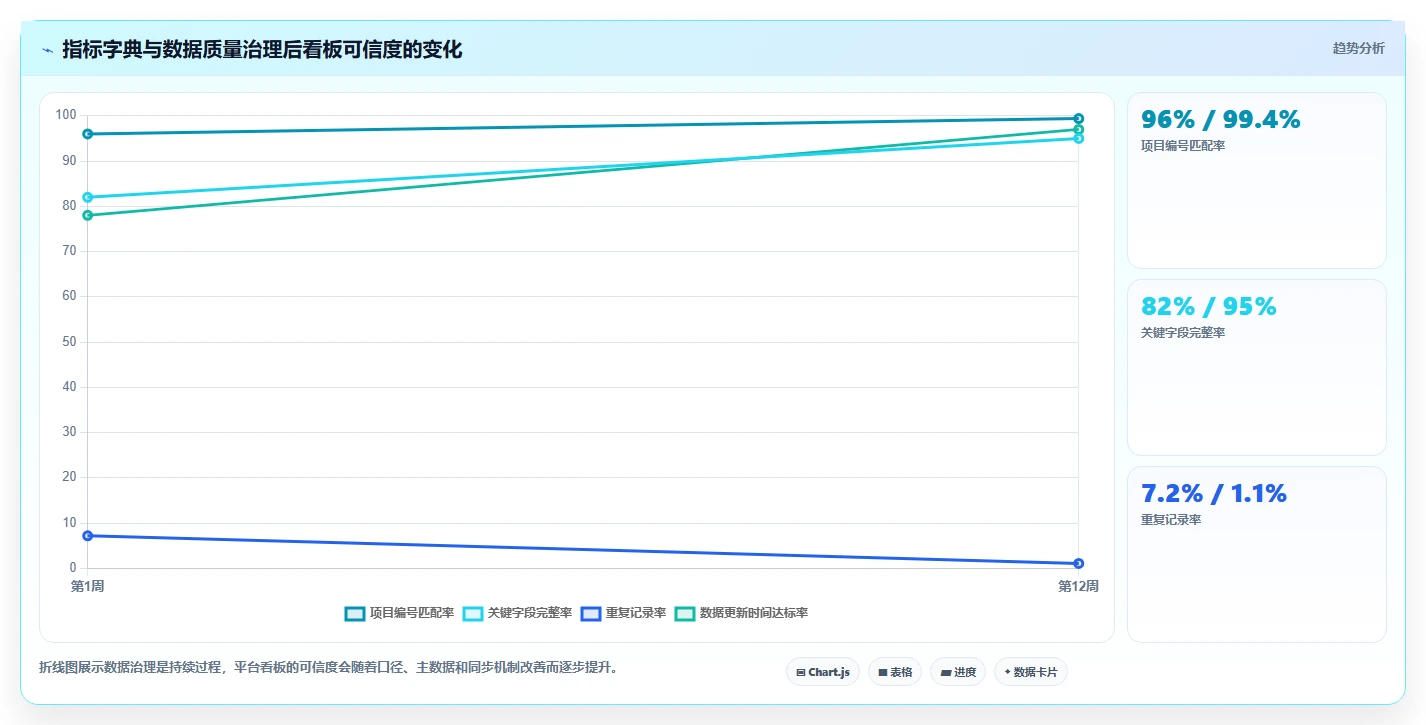
Task: Click the 数据更新时间达标率 data point at 第12周
Action: click(x=1078, y=129)
